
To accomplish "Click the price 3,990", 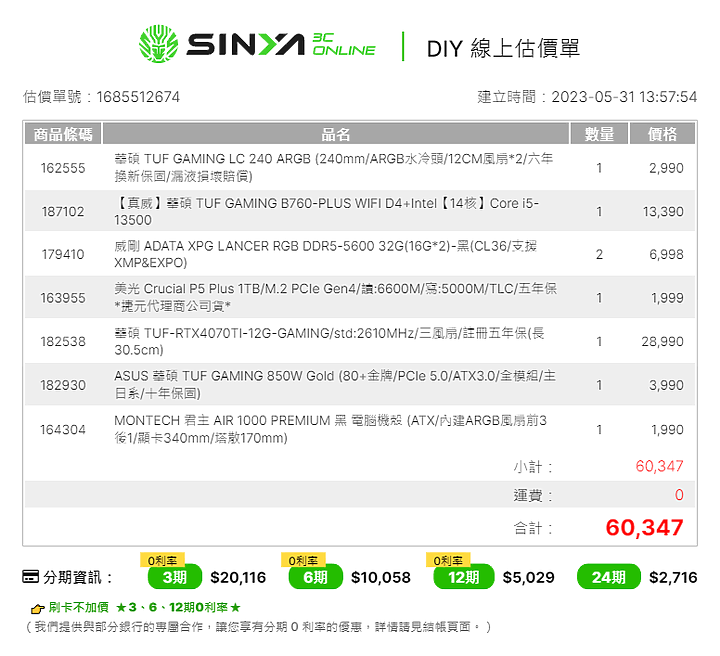I will pyautogui.click(x=666, y=385).
